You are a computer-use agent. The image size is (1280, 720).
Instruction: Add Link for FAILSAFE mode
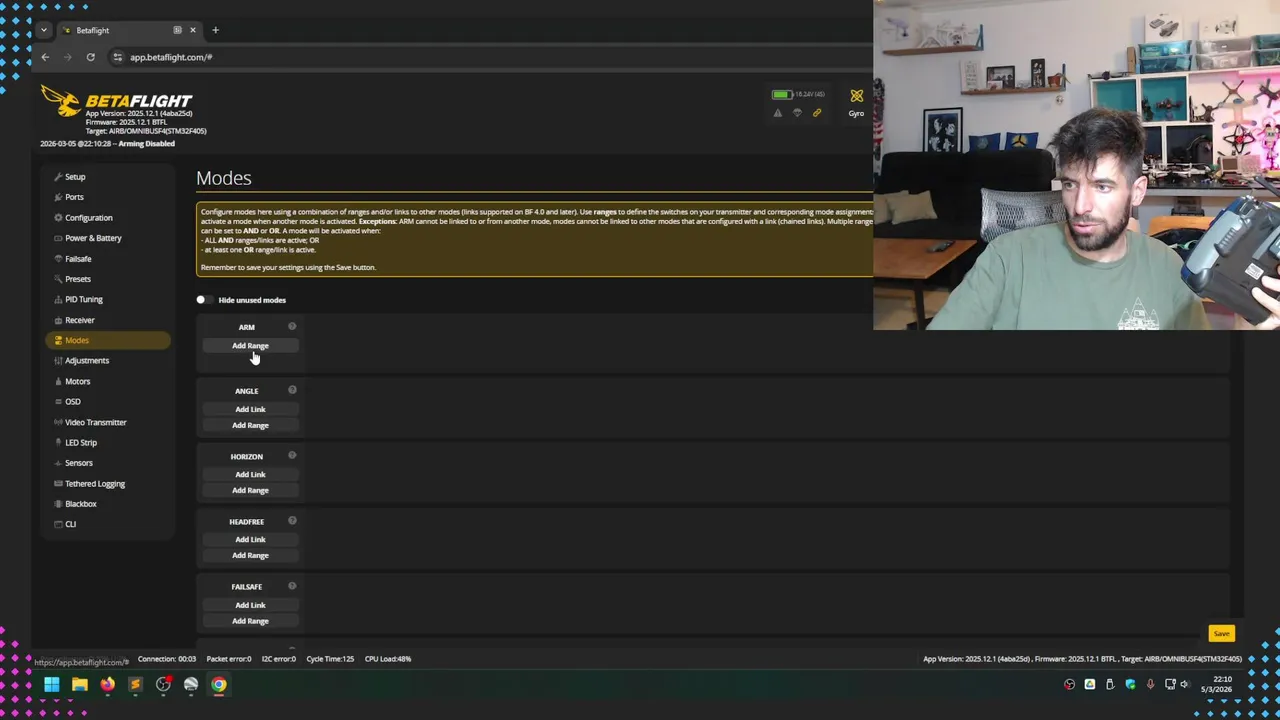(x=250, y=605)
